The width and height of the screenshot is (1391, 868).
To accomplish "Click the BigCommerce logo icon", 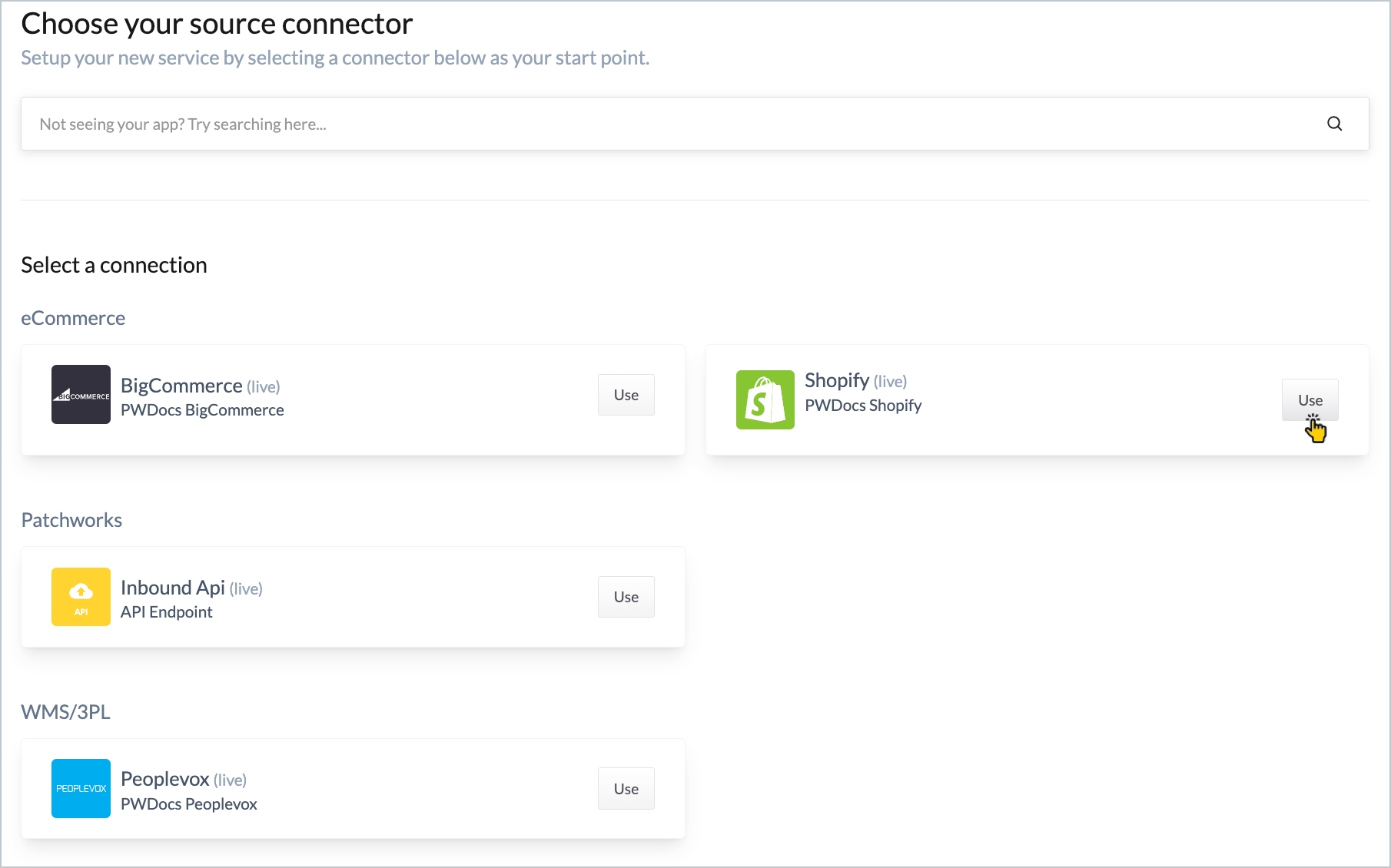I will [81, 395].
